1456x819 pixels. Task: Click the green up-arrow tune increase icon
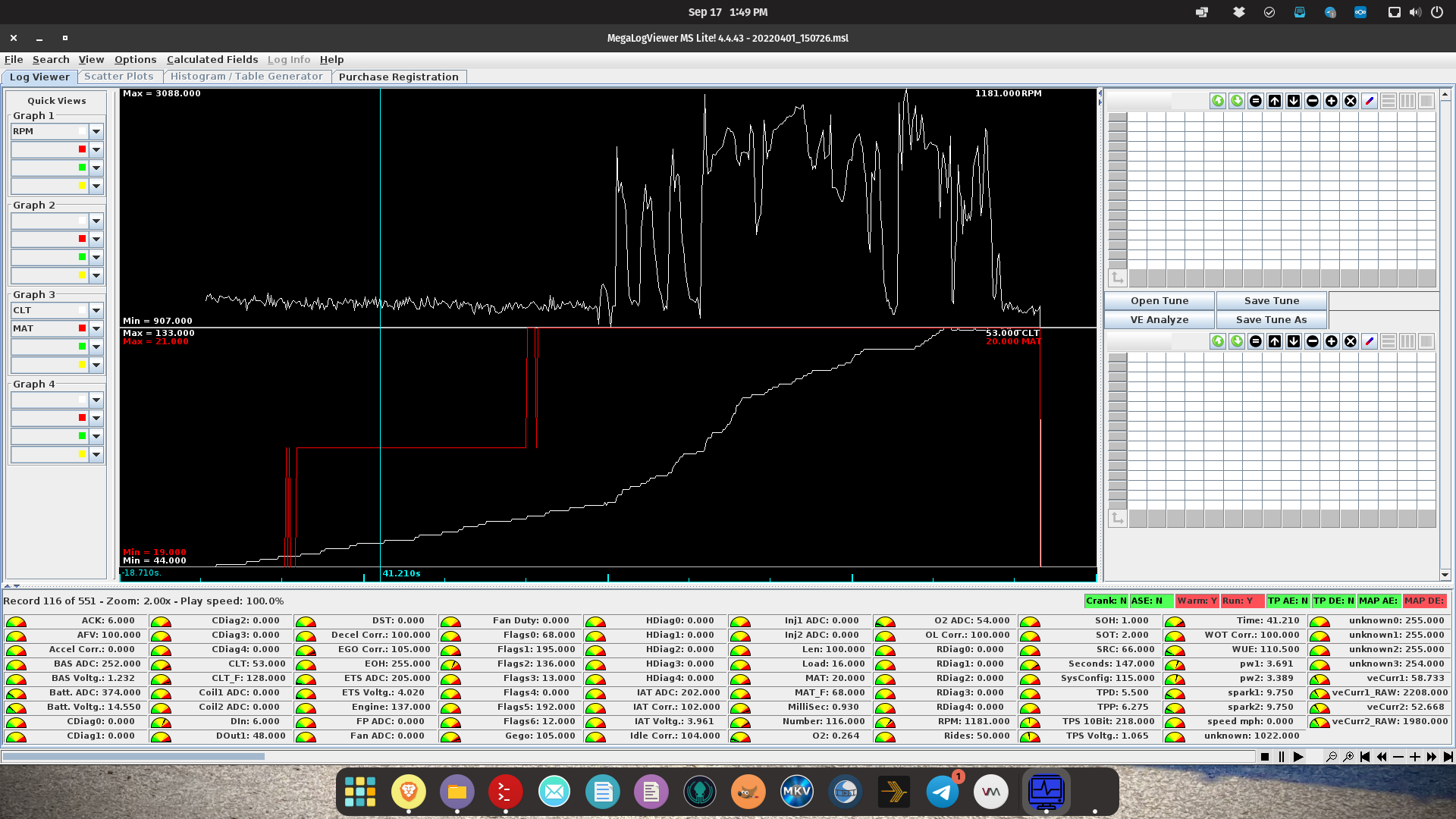(1218, 100)
